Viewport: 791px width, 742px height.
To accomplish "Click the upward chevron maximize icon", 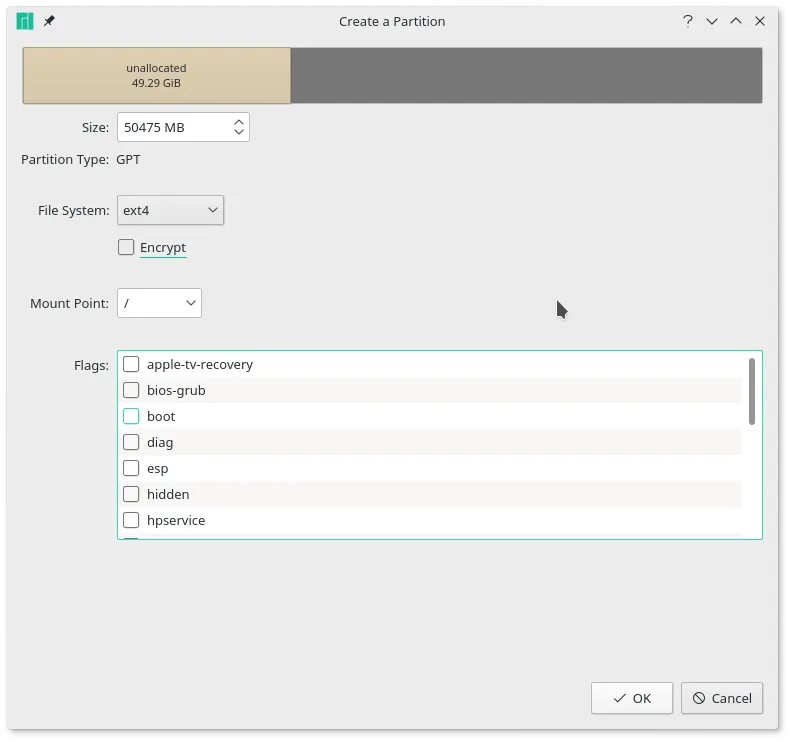I will pos(736,21).
